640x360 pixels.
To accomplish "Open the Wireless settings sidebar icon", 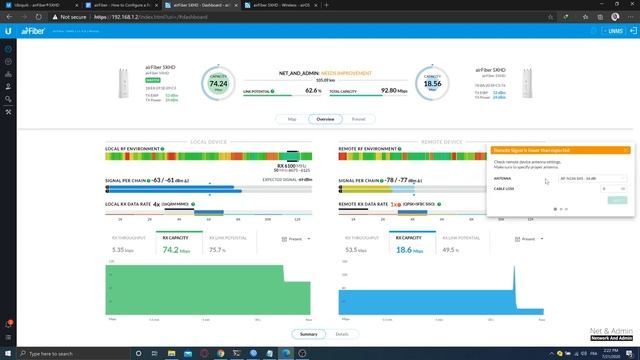I will point(8,62).
